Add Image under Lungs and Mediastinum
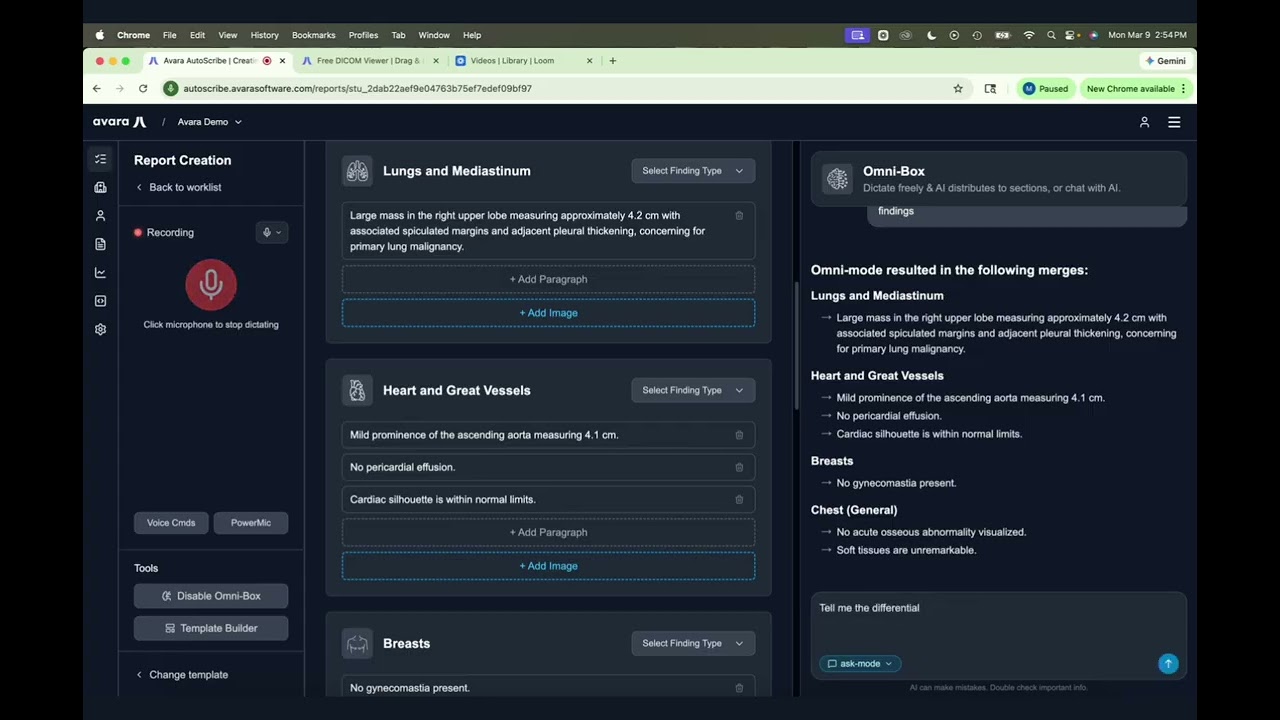Viewport: 1280px width, 720px height. [x=548, y=313]
